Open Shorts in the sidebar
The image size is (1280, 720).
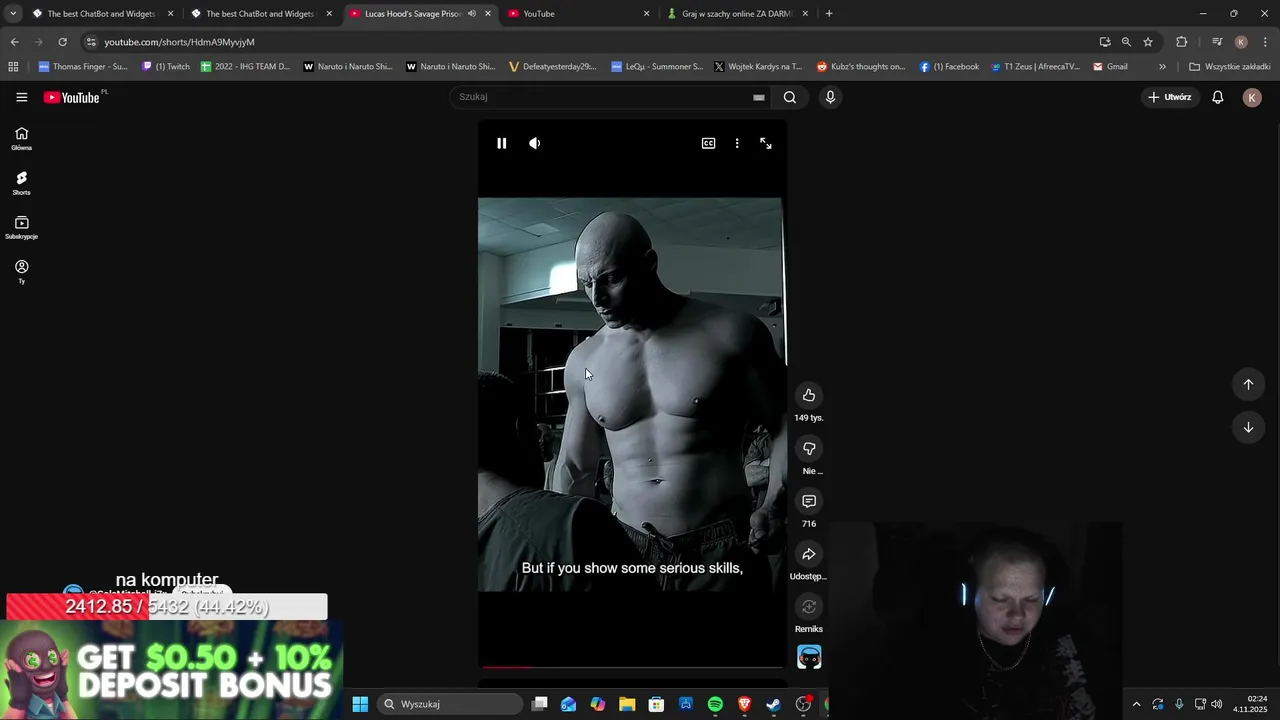point(21,183)
